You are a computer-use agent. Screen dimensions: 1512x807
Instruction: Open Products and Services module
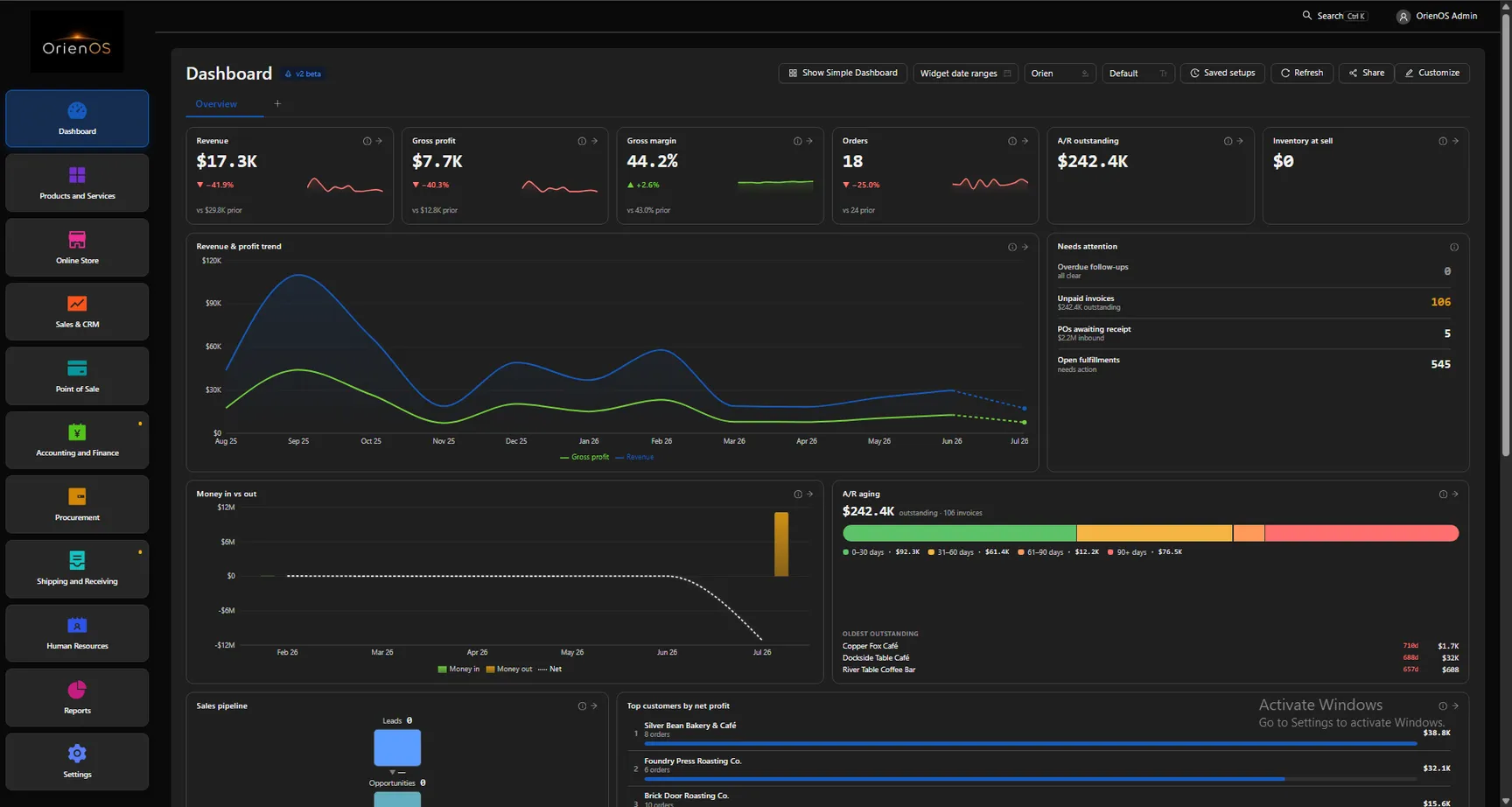[x=77, y=183]
